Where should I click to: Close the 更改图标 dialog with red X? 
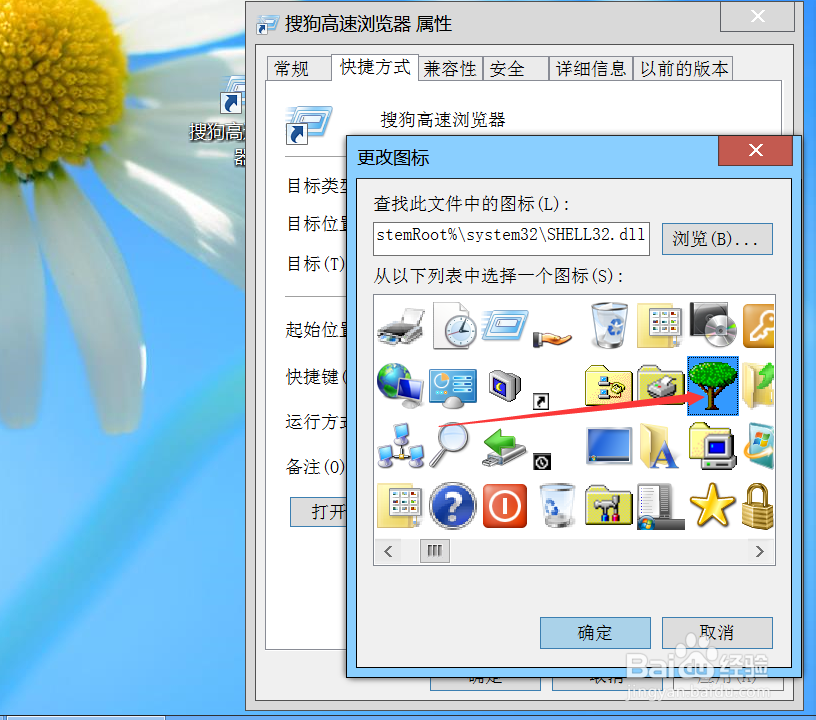pos(756,150)
